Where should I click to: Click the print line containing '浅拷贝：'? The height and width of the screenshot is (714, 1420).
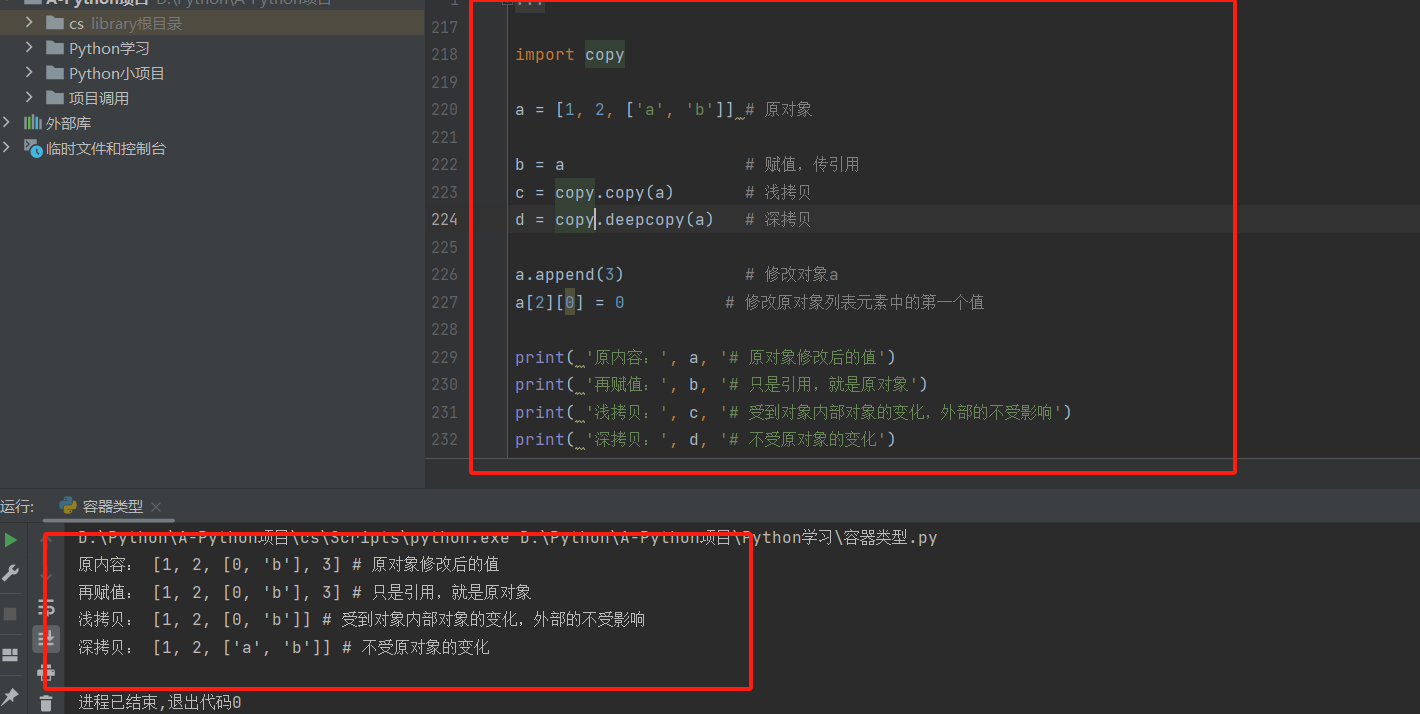[x=794, y=412]
